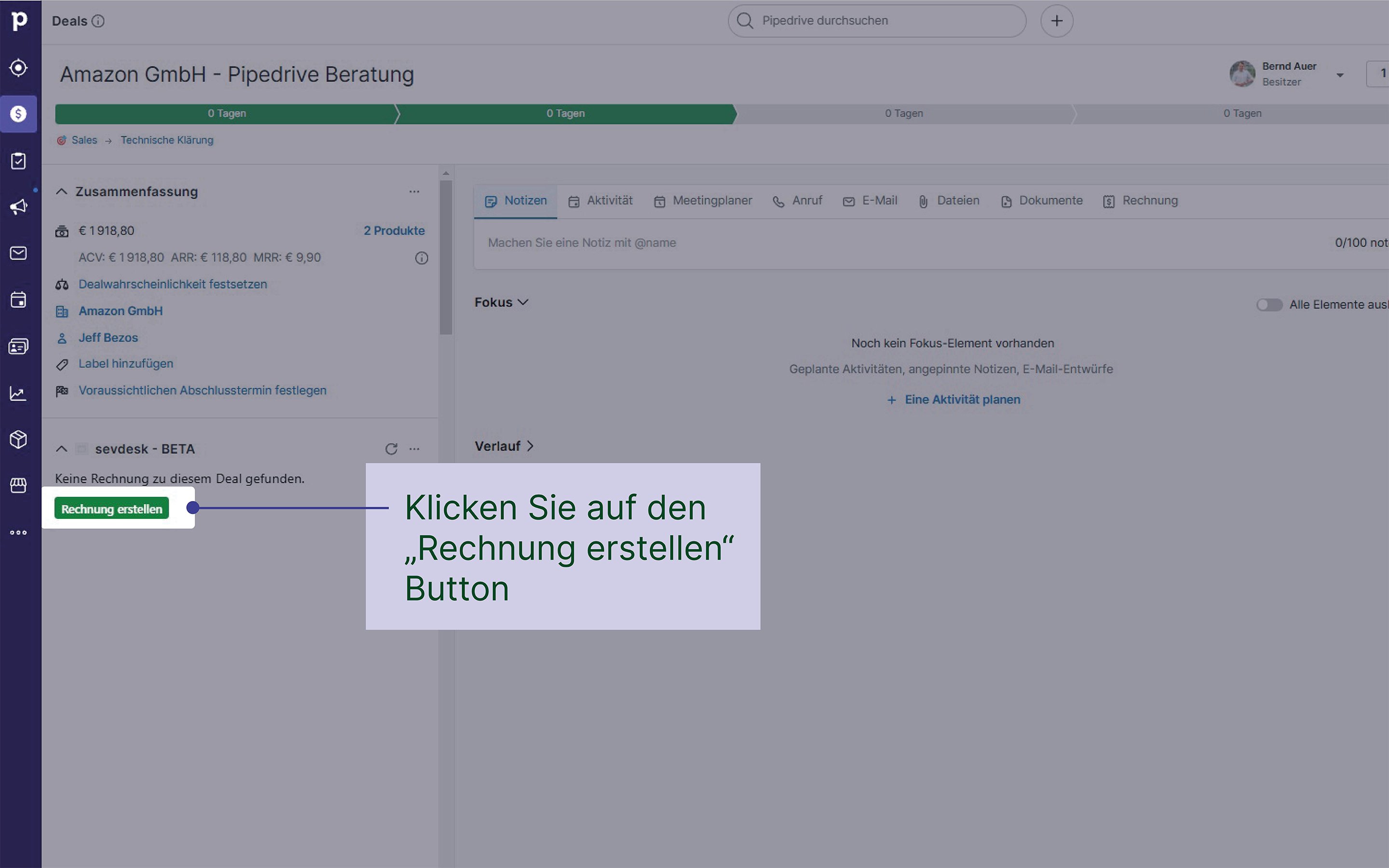This screenshot has width=1389, height=868.
Task: Select the Deals icon in the sidebar
Action: click(18, 114)
